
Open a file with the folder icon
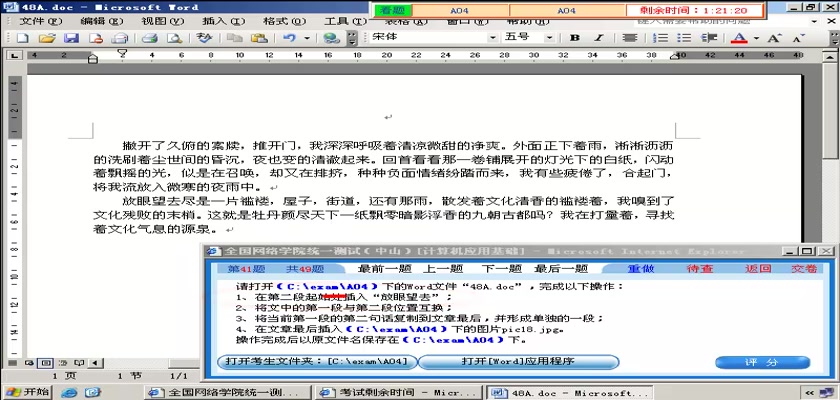click(x=47, y=38)
